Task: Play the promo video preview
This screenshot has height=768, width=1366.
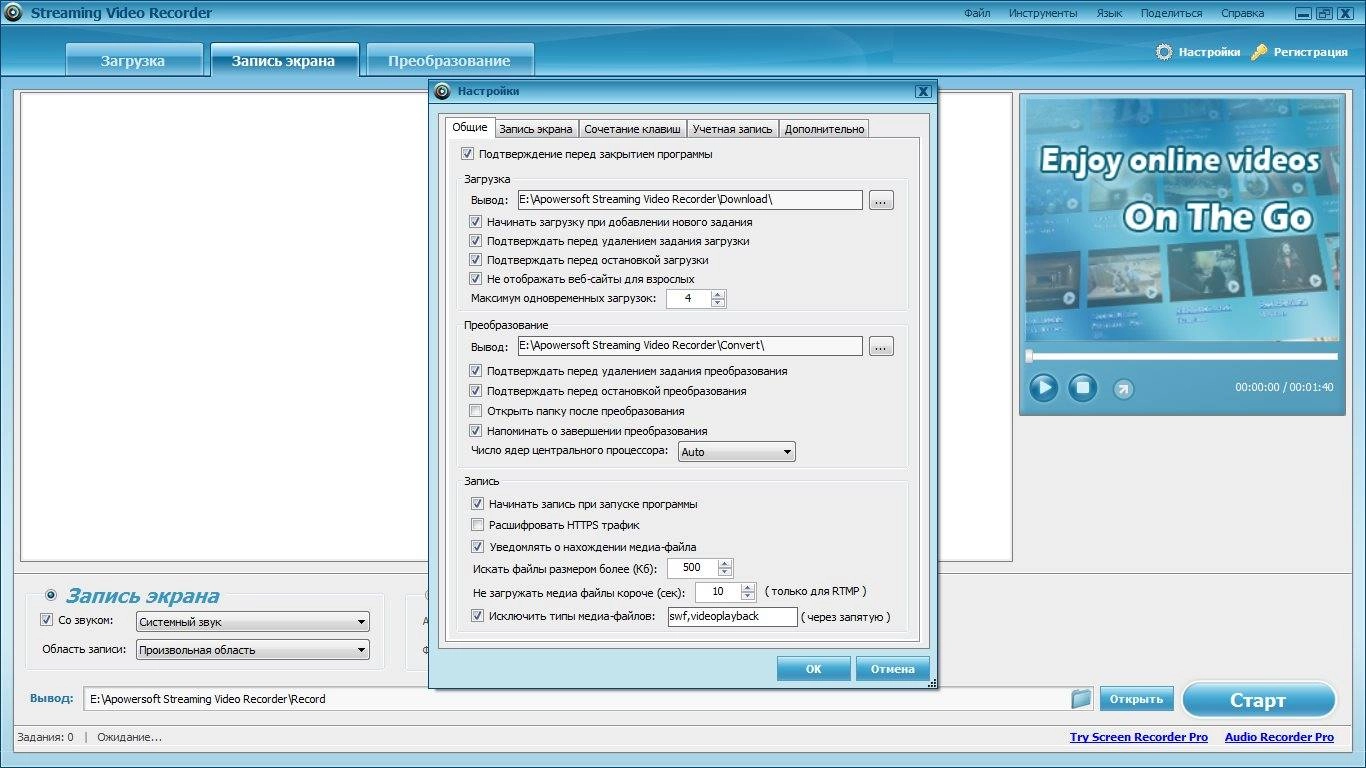Action: [1043, 387]
